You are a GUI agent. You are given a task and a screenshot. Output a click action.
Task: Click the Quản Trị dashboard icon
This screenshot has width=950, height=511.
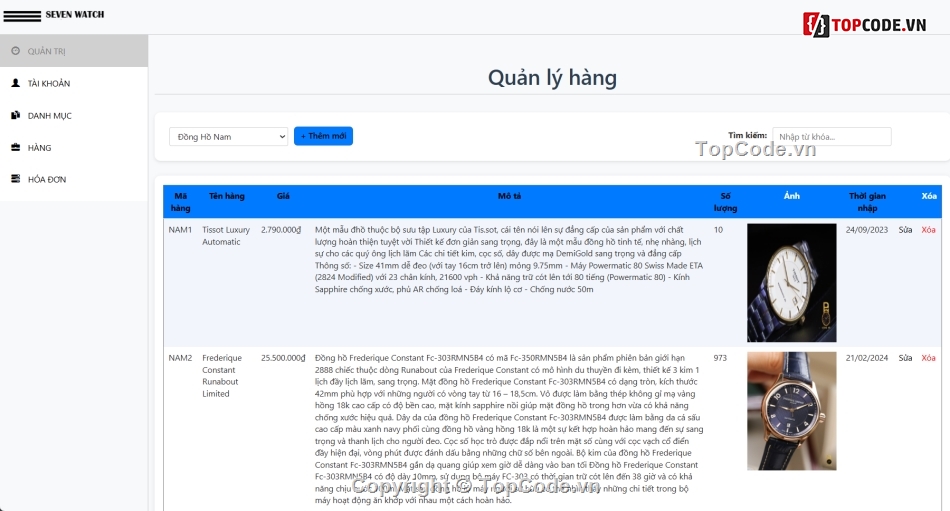[15, 51]
